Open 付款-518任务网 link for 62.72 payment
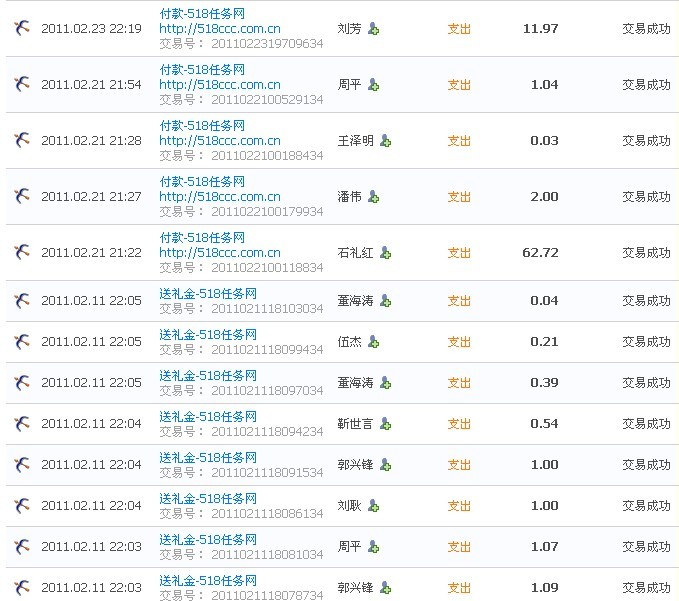 pyautogui.click(x=202, y=238)
